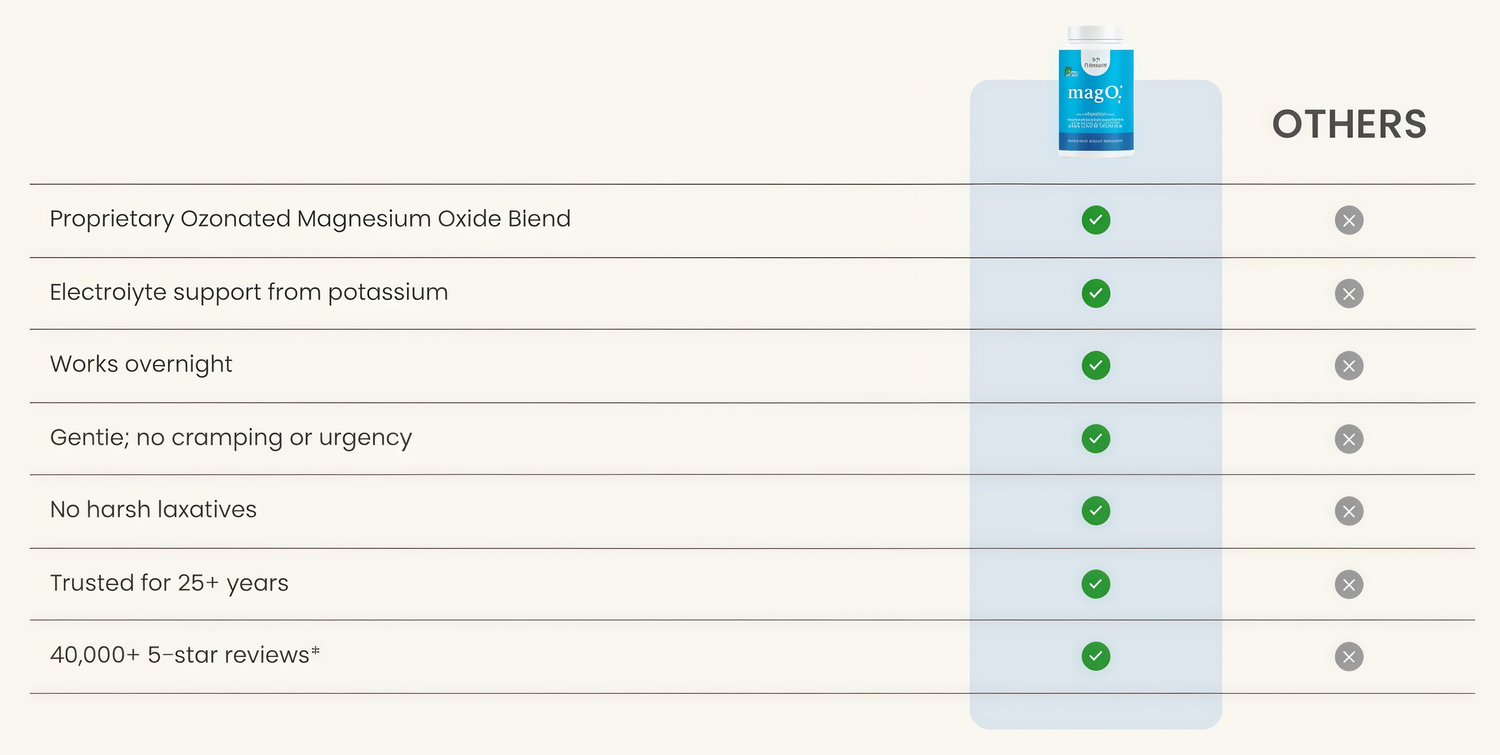Viewport: 1500px width, 755px height.
Task: Click the 40,000+ 5-star reviews text
Action: (x=184, y=655)
